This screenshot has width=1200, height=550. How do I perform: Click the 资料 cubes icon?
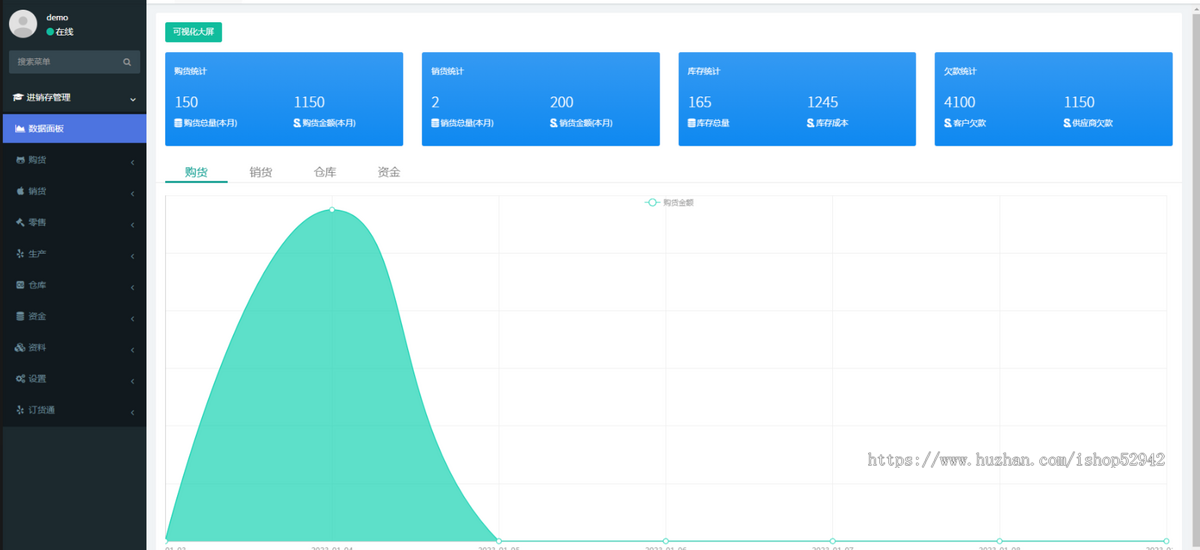(21, 348)
